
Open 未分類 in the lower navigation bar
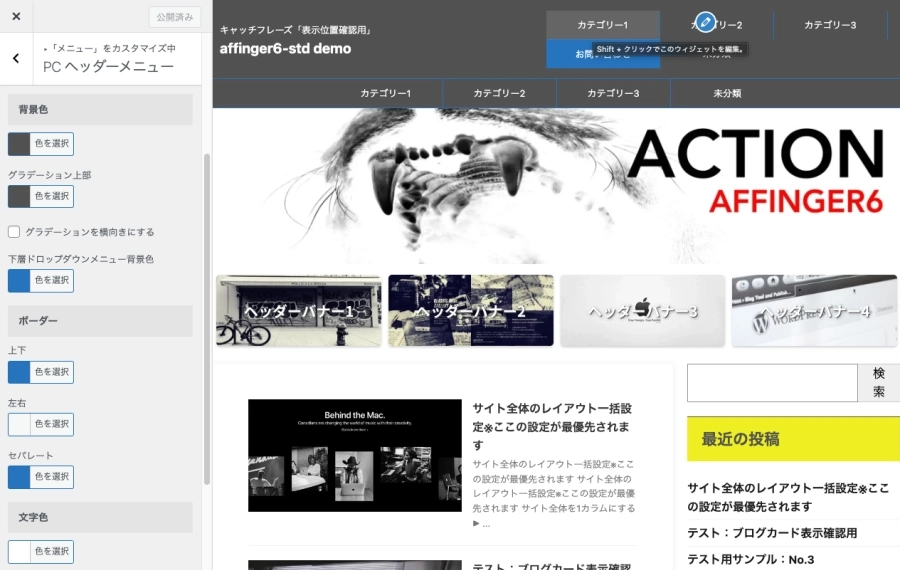(x=726, y=93)
